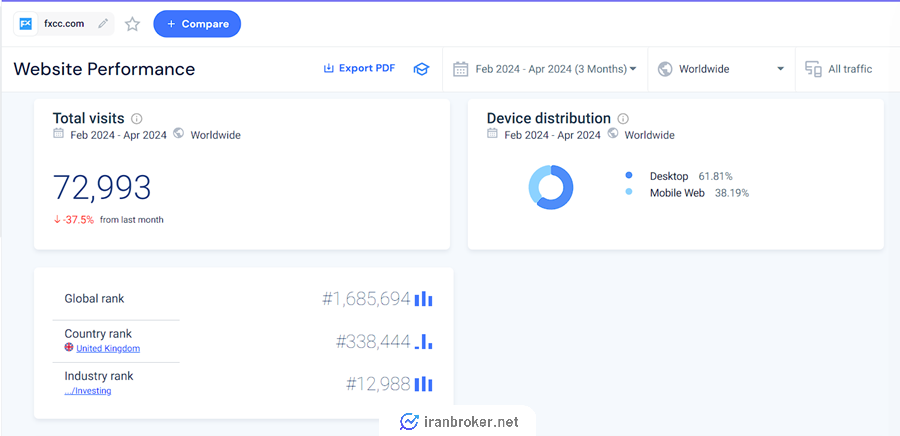Star fxcc.com as a favorite
This screenshot has width=900, height=436.
pyautogui.click(x=132, y=24)
